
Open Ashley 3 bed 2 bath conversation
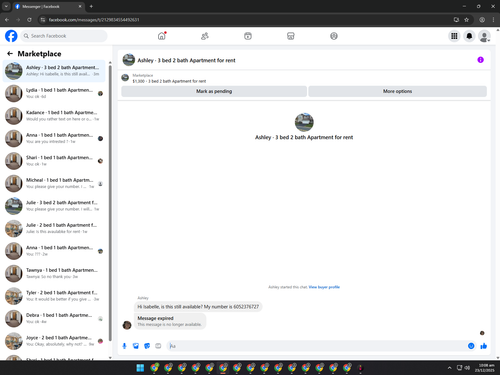click(x=54, y=71)
